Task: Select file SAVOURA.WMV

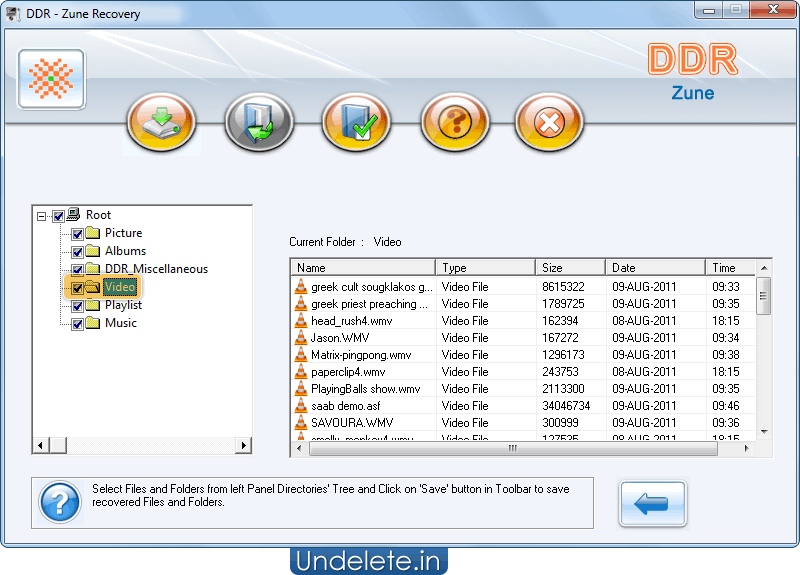Action: click(352, 423)
